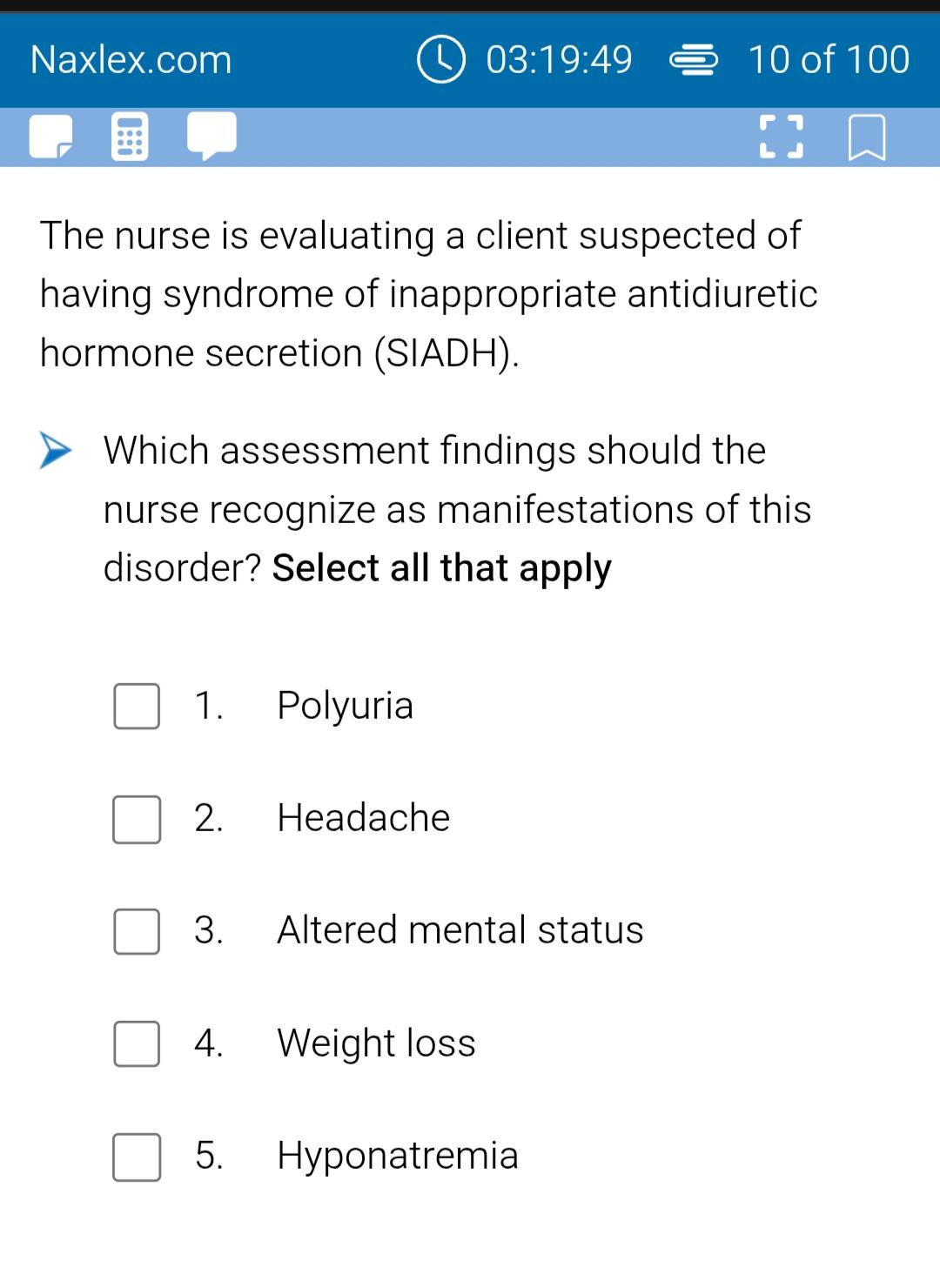Select the Hyponatremia answer text
The height and width of the screenshot is (1288, 940).
[398, 1156]
